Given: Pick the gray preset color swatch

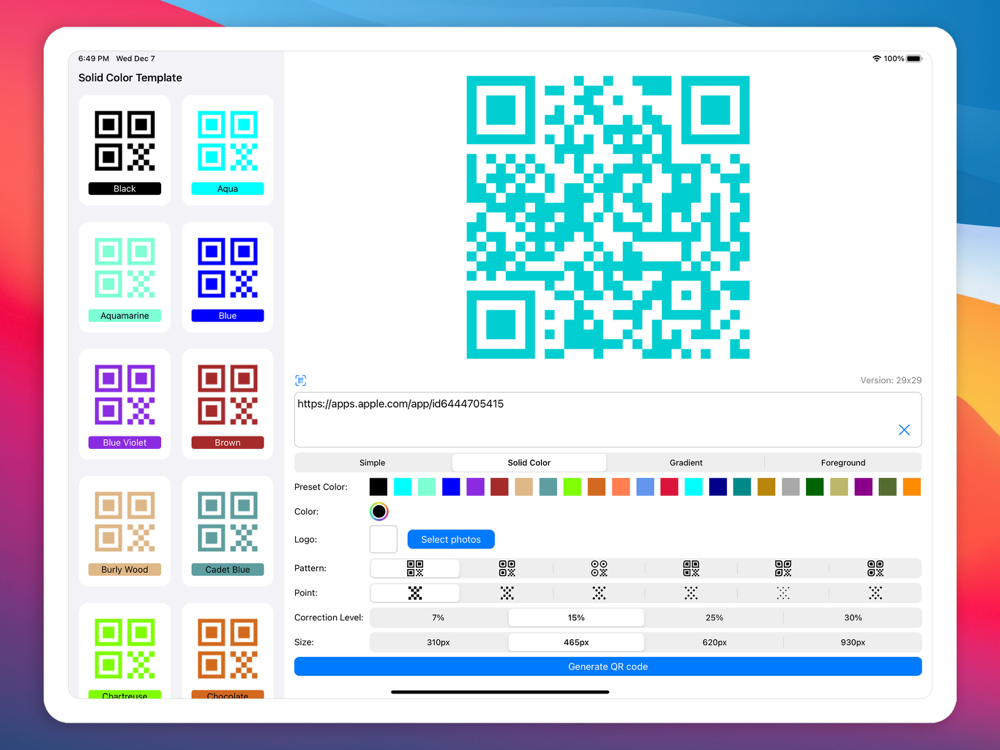Looking at the screenshot, I should [x=790, y=487].
